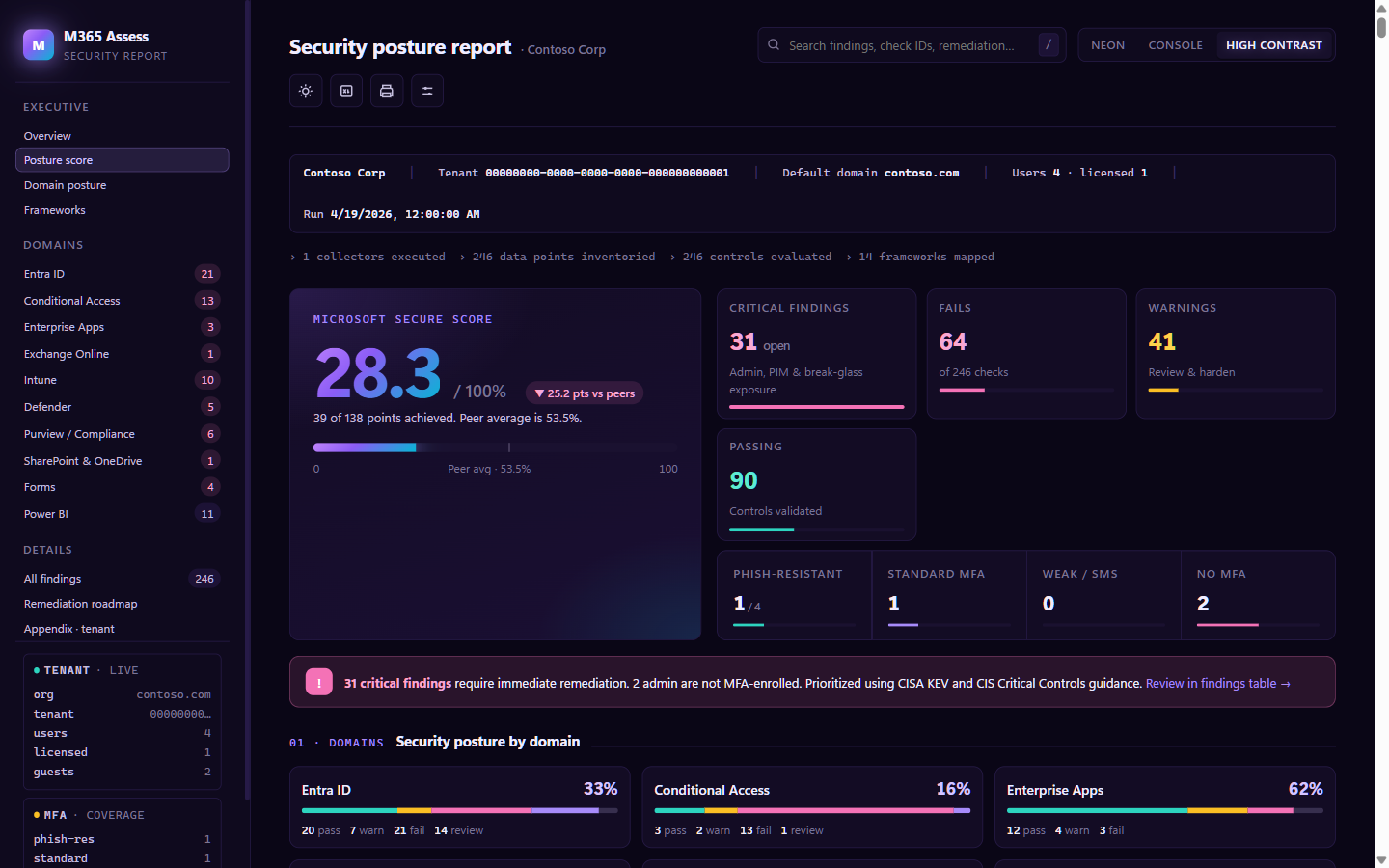1389x868 pixels.
Task: Click the Entra ID status distribution bar
Action: pyautogui.click(x=460, y=810)
